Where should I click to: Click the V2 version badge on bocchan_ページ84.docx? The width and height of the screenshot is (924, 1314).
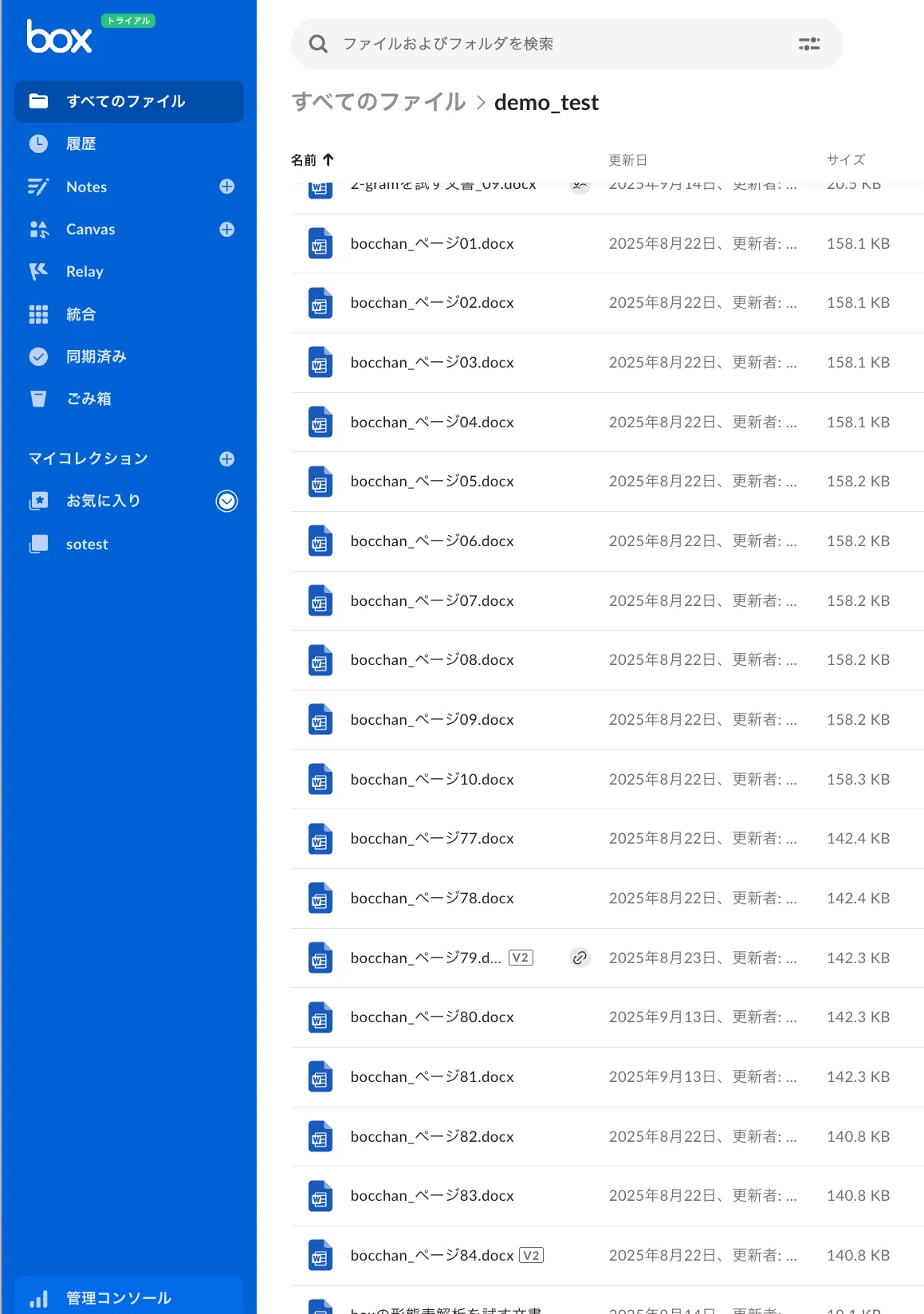pos(531,1255)
